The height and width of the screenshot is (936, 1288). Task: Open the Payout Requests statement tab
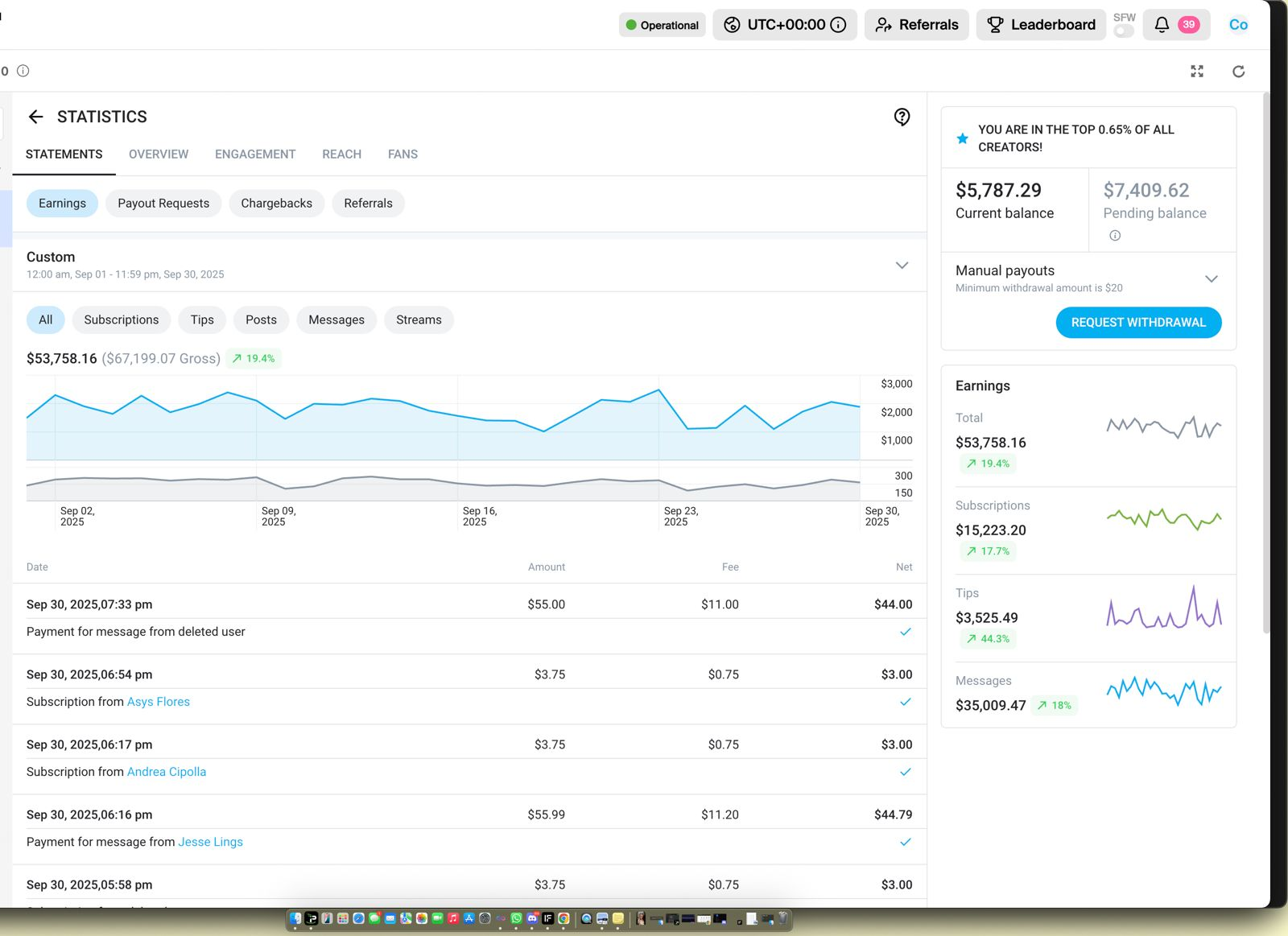pyautogui.click(x=163, y=203)
